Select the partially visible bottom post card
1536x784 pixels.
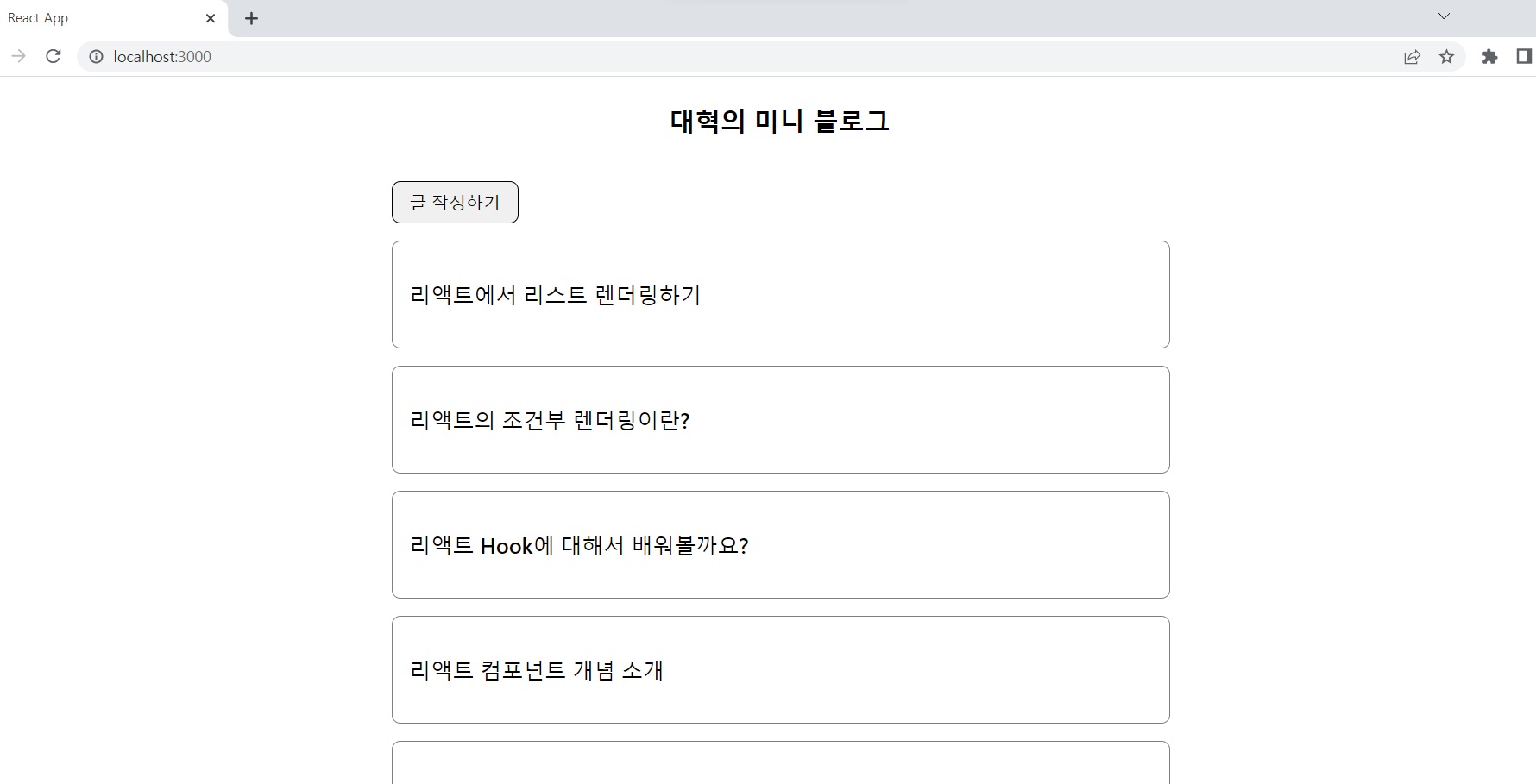tap(781, 763)
